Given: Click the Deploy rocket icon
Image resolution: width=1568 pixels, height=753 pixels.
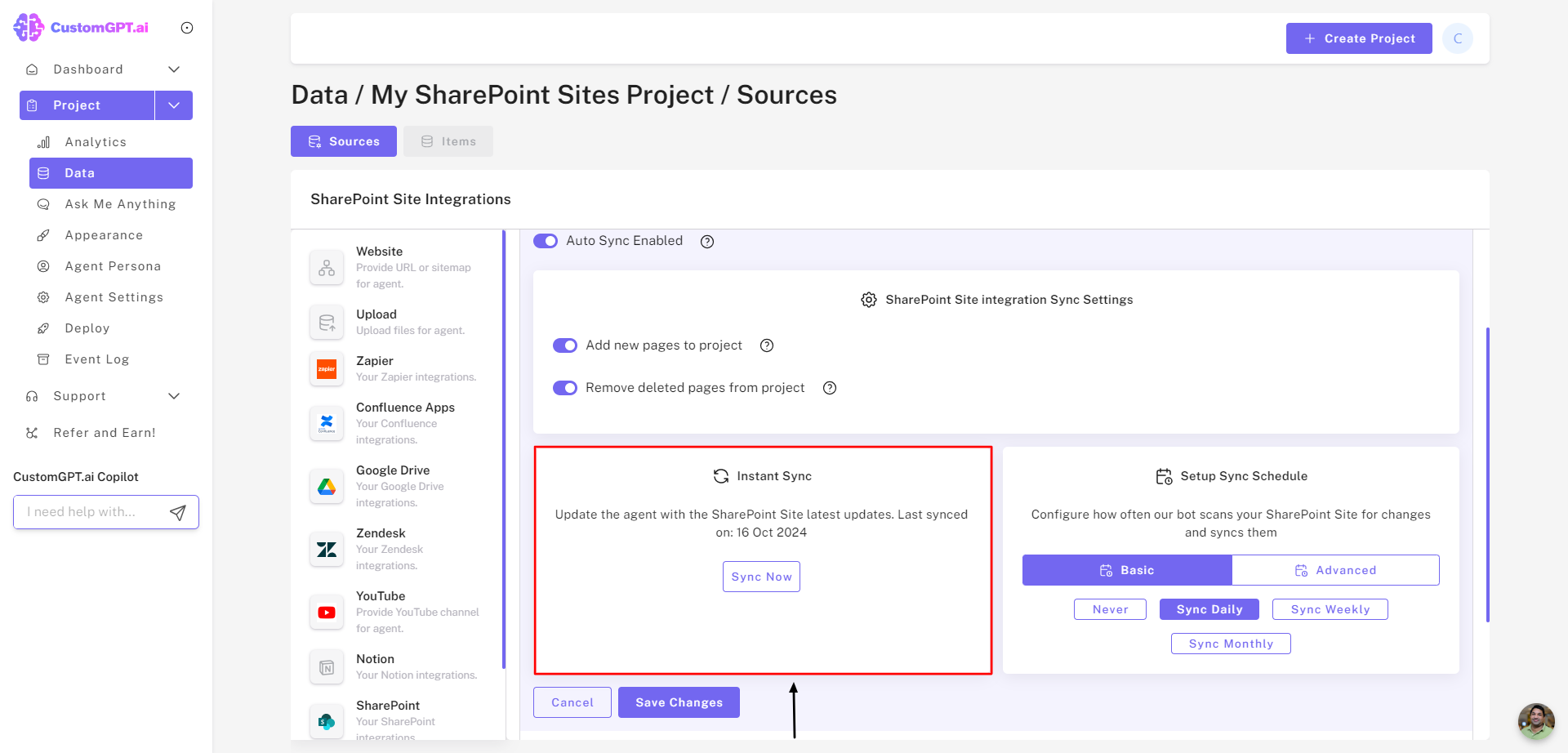Looking at the screenshot, I should click(44, 328).
